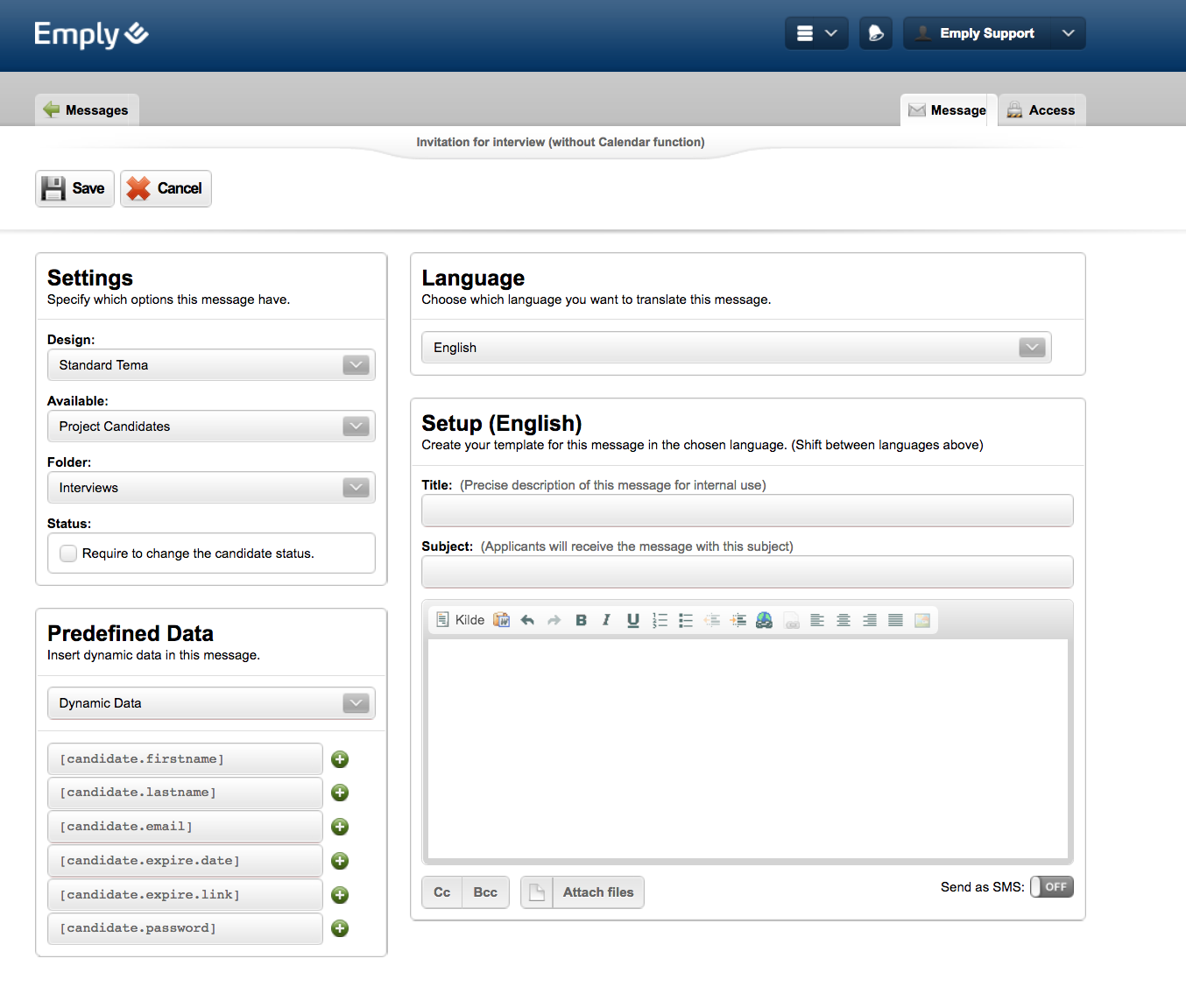Center align text
The width and height of the screenshot is (1186, 1008).
click(x=844, y=620)
